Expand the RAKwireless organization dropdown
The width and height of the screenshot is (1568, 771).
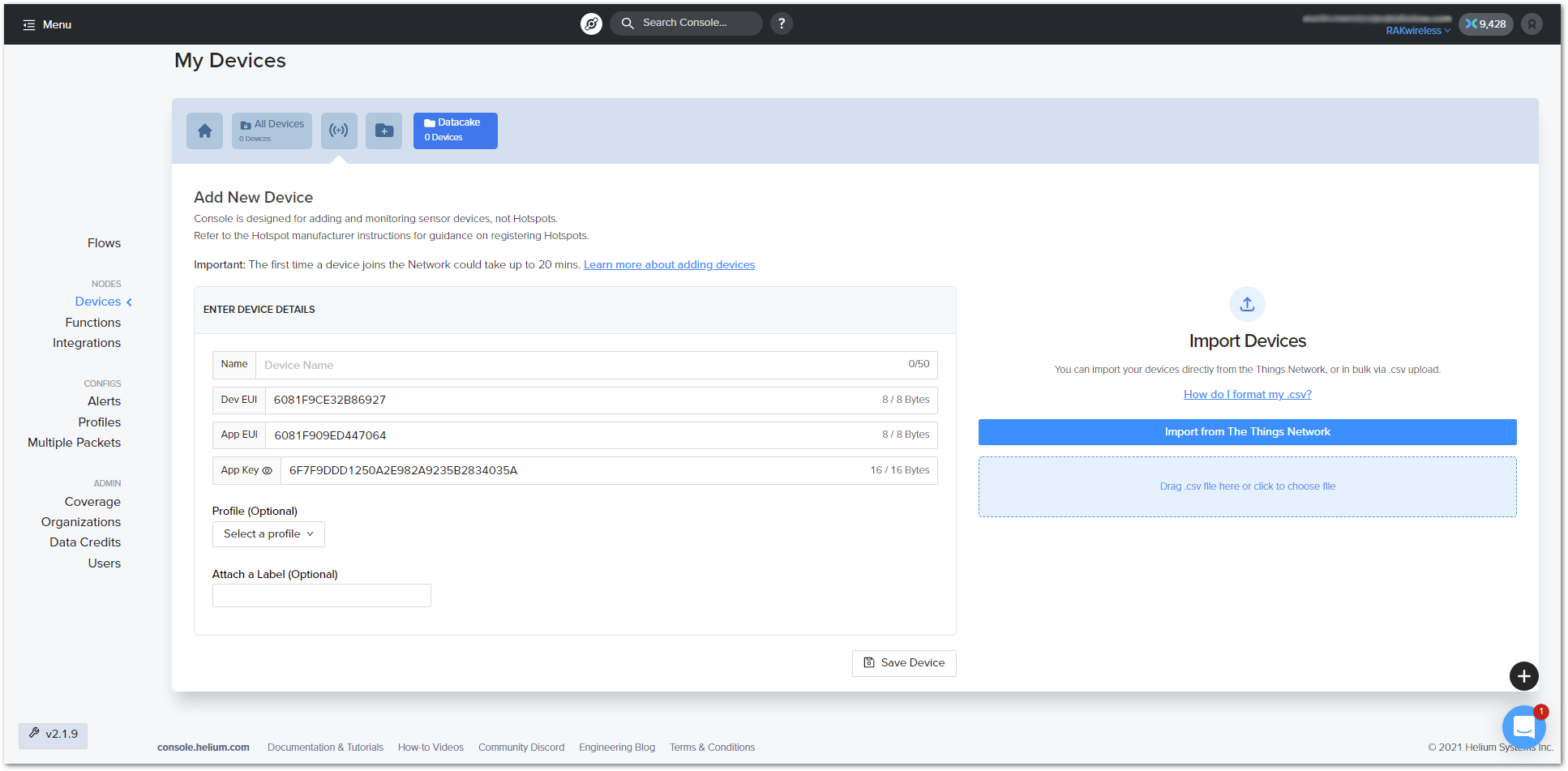click(1417, 31)
